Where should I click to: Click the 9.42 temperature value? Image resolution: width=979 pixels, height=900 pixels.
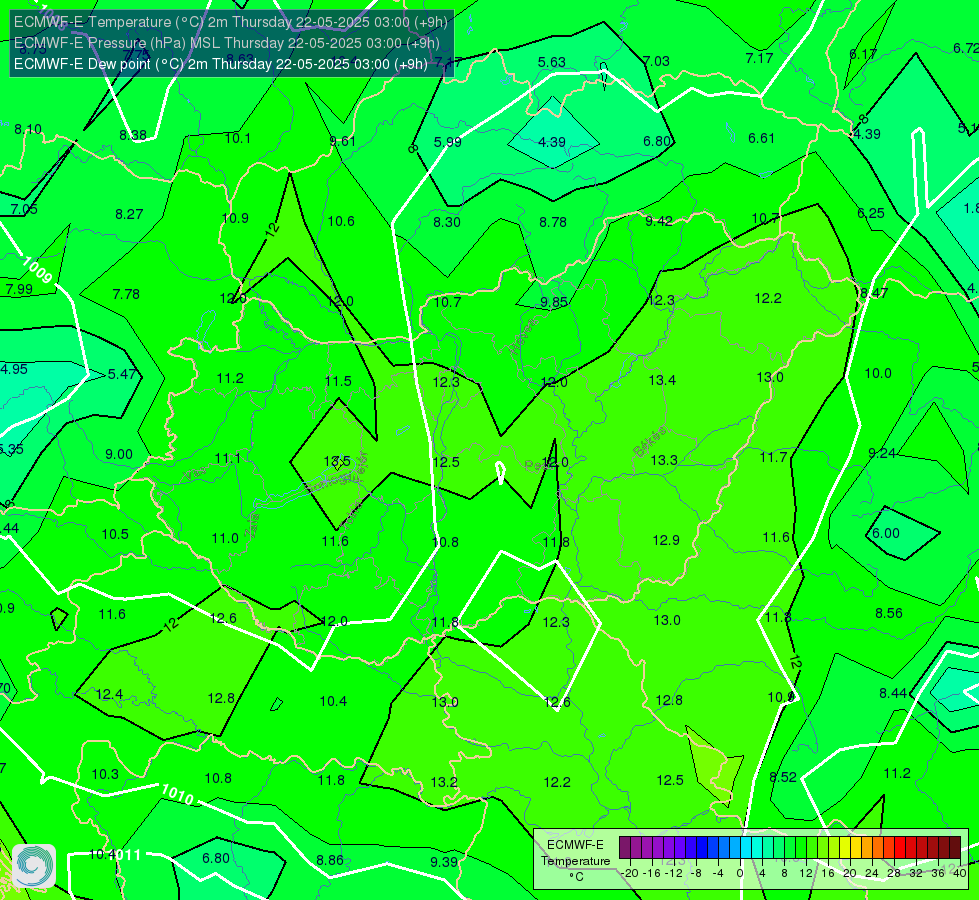coord(659,221)
